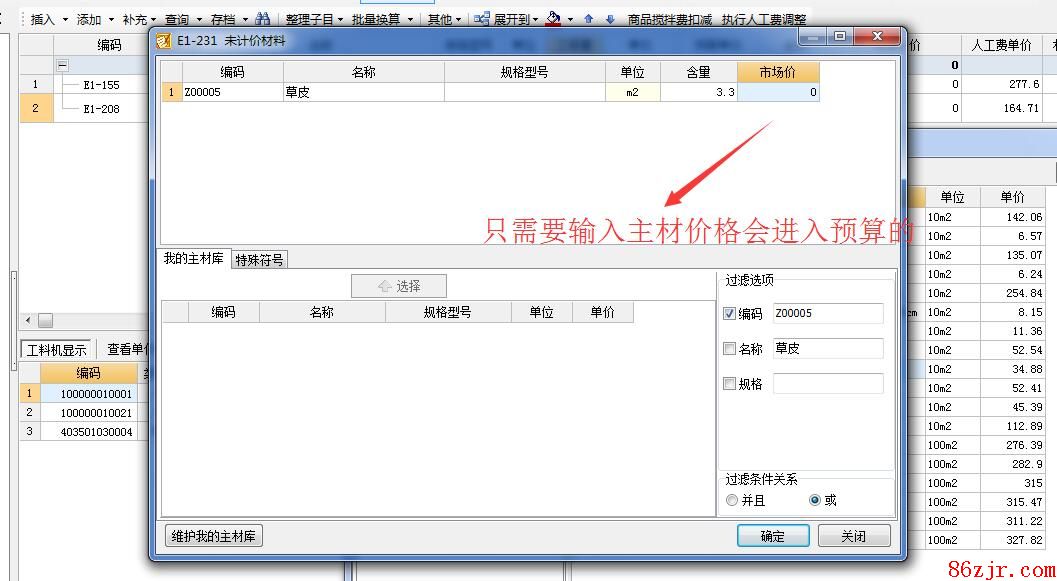Screen dimensions: 1057x581
Task: Enable the 规格 filter checkbox
Action: click(729, 384)
